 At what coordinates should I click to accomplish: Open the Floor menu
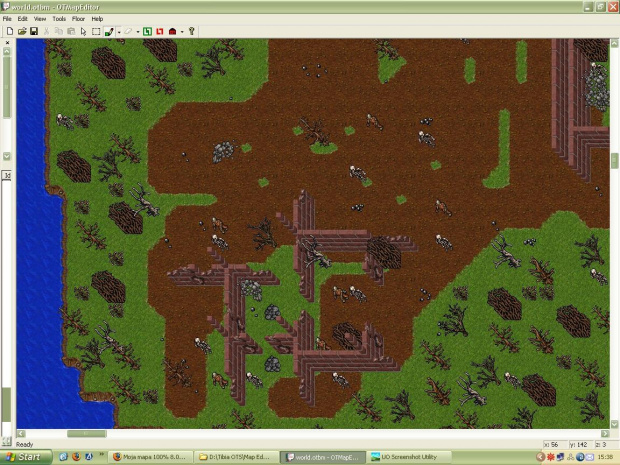pos(78,18)
